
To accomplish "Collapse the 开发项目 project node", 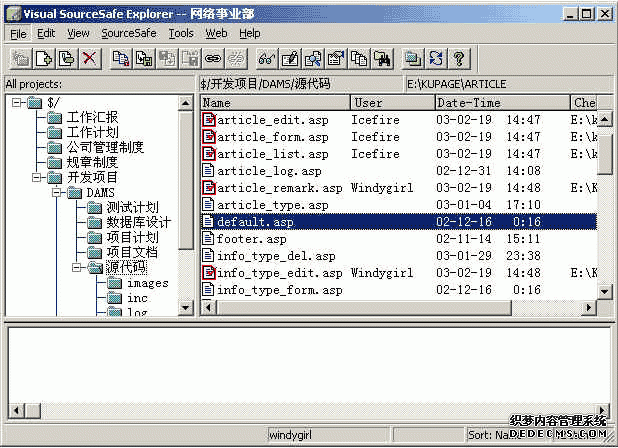I will pos(37,177).
